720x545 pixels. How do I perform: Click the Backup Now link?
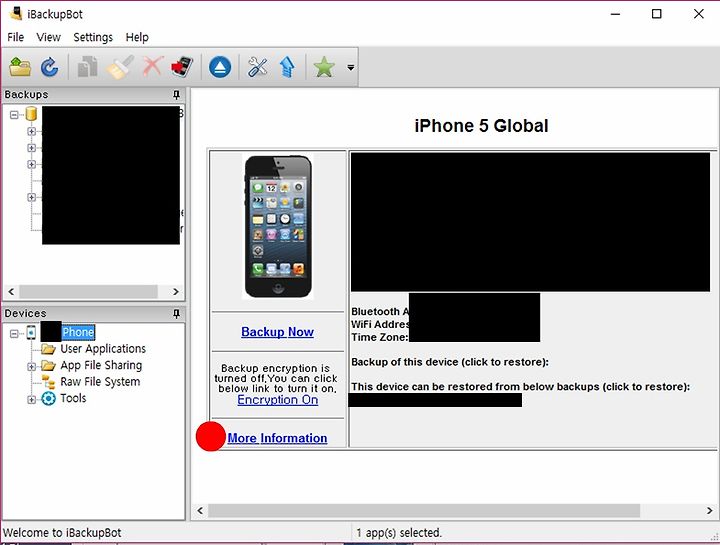(x=277, y=331)
